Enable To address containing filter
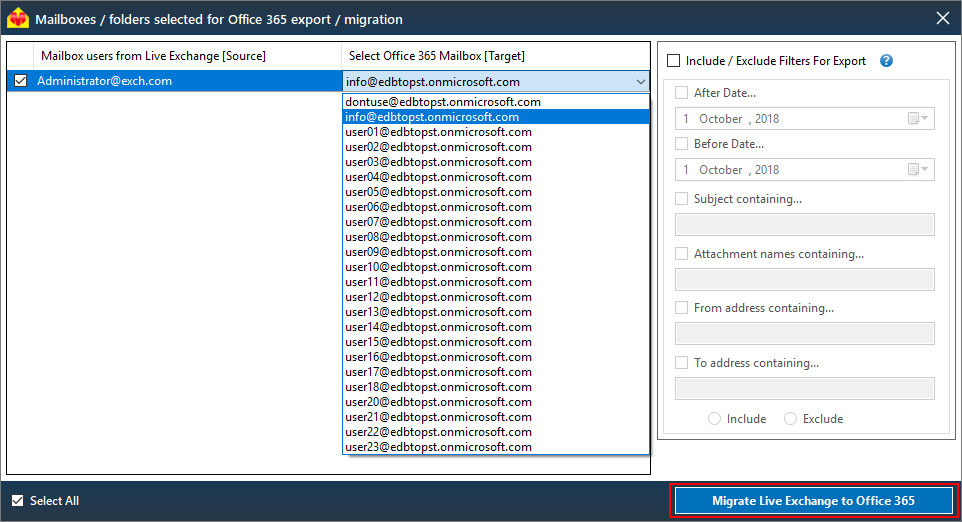The height and width of the screenshot is (522, 962). 681,363
